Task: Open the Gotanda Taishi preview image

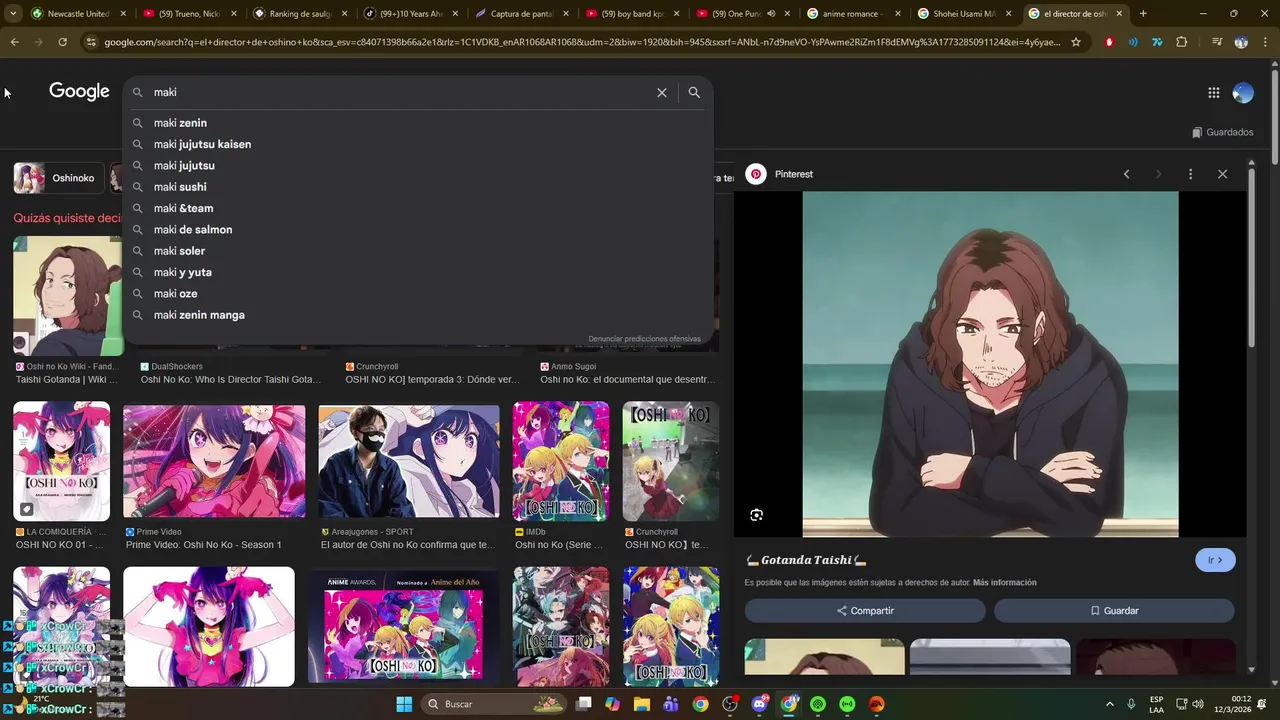Action: click(x=990, y=364)
